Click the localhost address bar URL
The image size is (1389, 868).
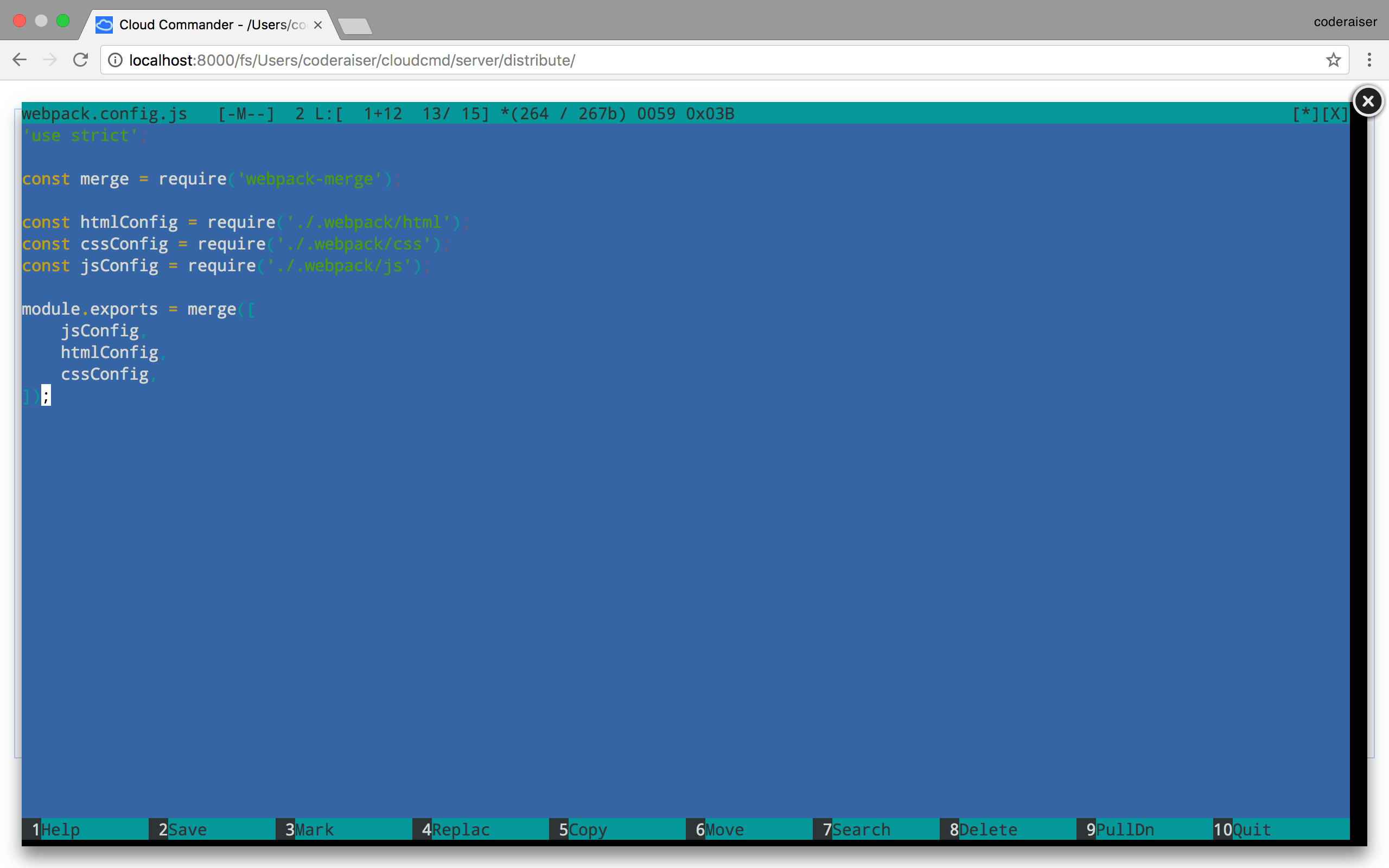coord(352,60)
